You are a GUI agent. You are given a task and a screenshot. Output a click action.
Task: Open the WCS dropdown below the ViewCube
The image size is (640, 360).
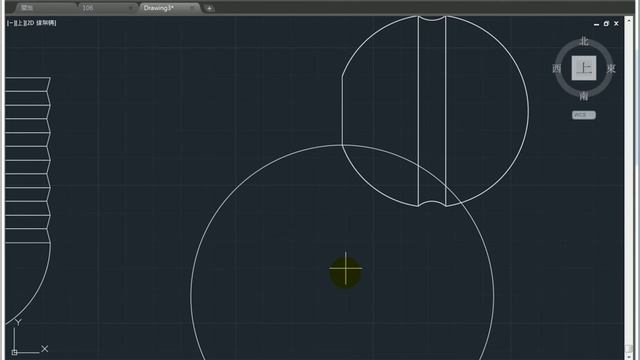(584, 115)
